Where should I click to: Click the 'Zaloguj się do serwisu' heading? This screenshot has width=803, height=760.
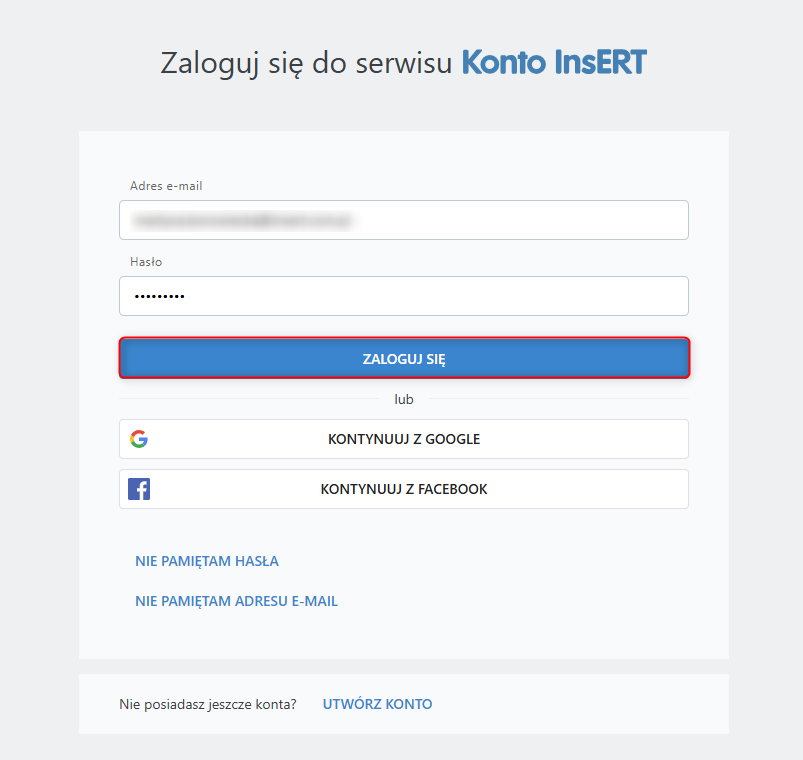pos(306,63)
